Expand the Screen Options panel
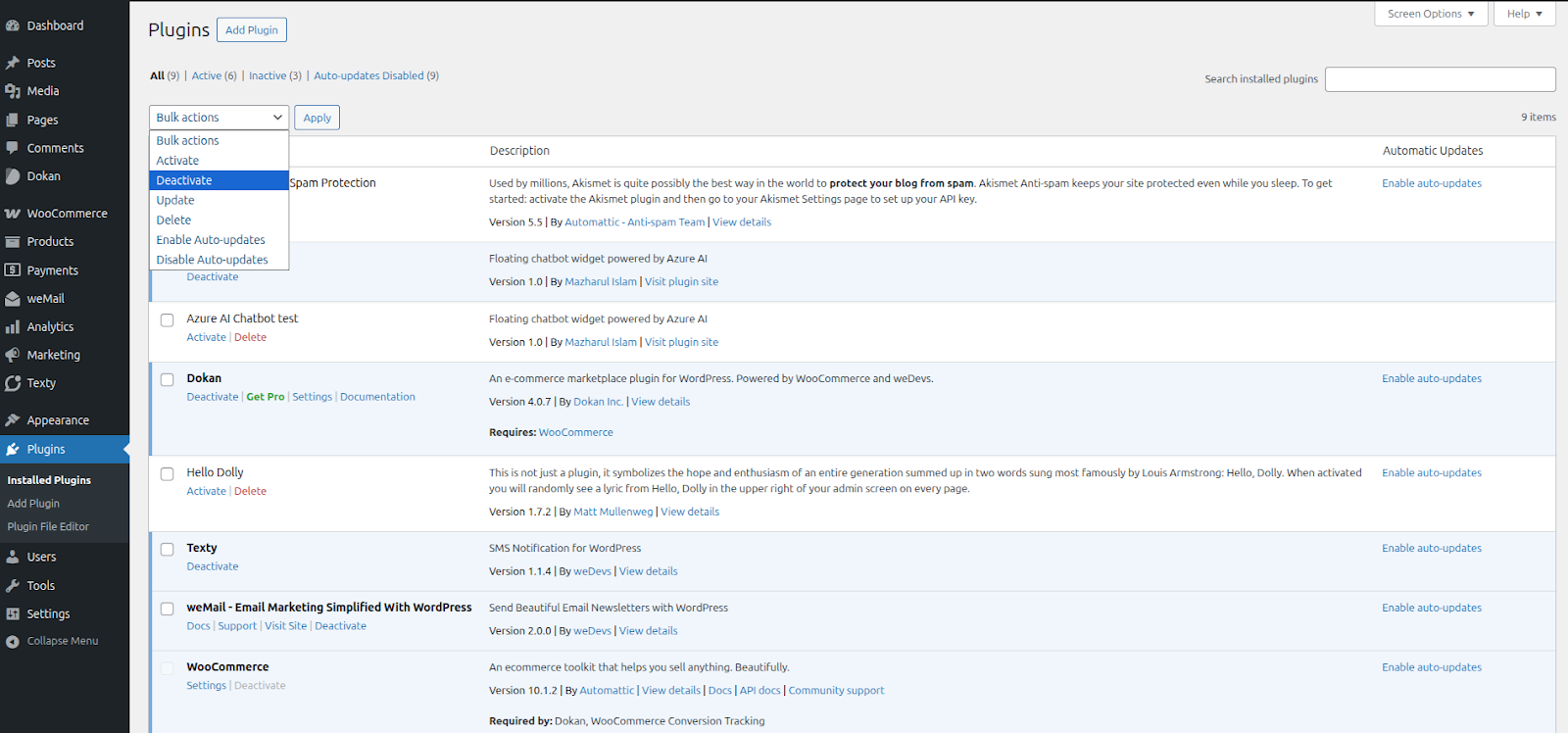The image size is (1568, 733). [1431, 14]
